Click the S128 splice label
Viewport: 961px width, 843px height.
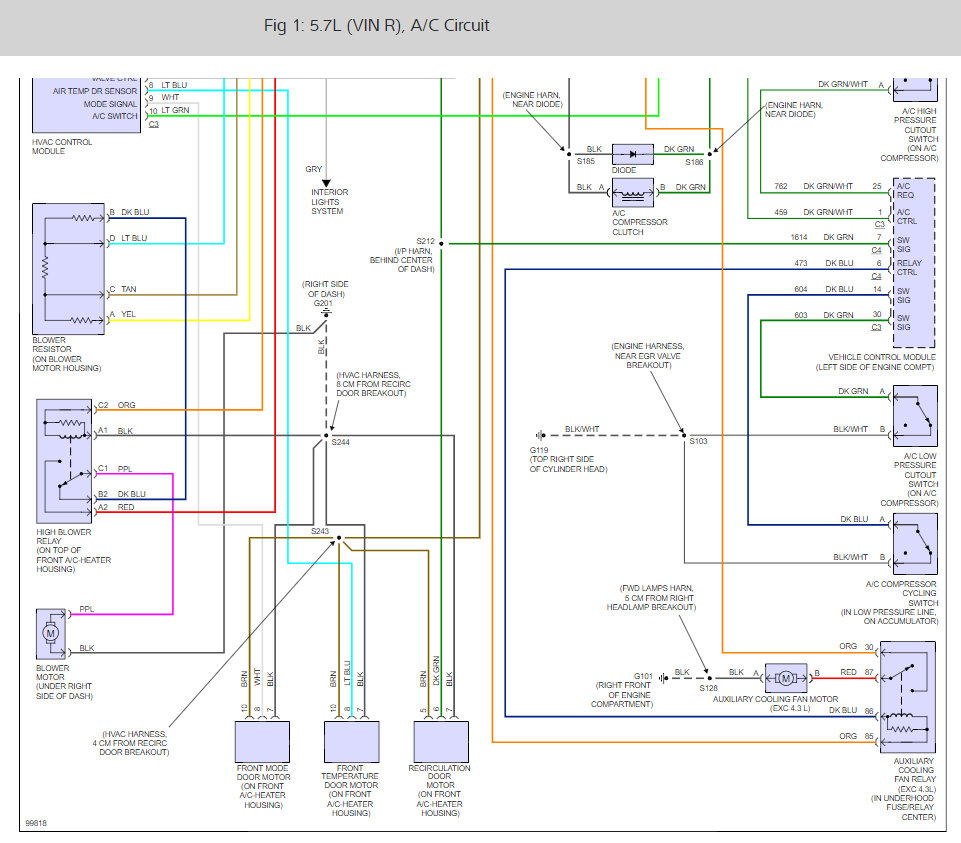(708, 689)
